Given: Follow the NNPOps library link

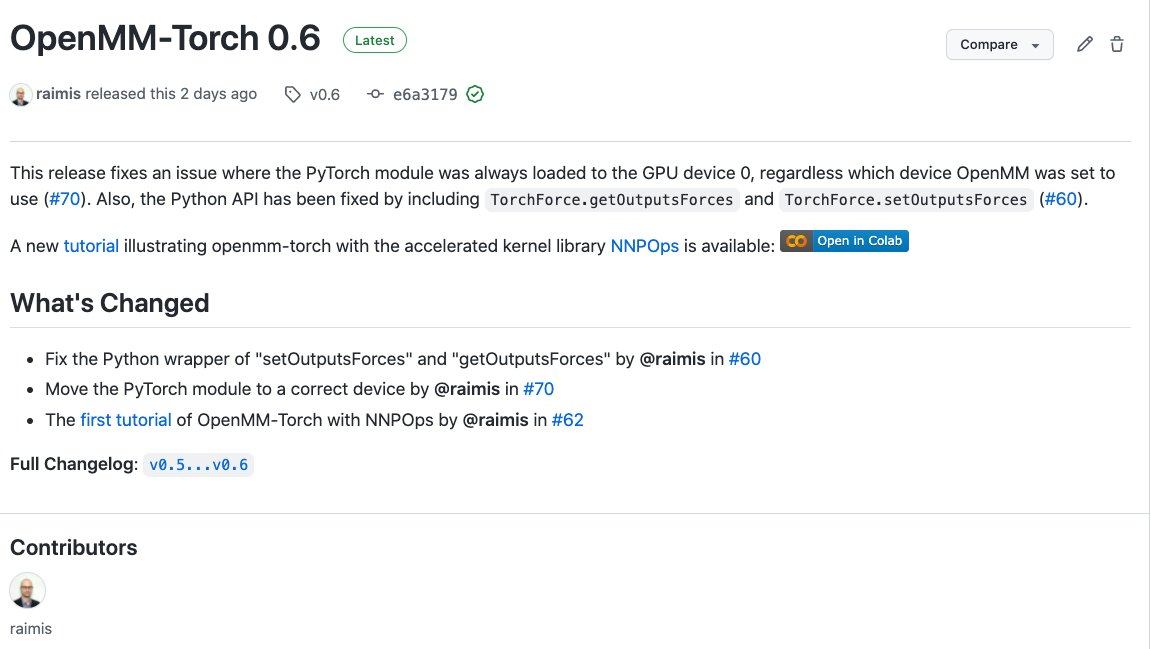Looking at the screenshot, I should (x=645, y=246).
